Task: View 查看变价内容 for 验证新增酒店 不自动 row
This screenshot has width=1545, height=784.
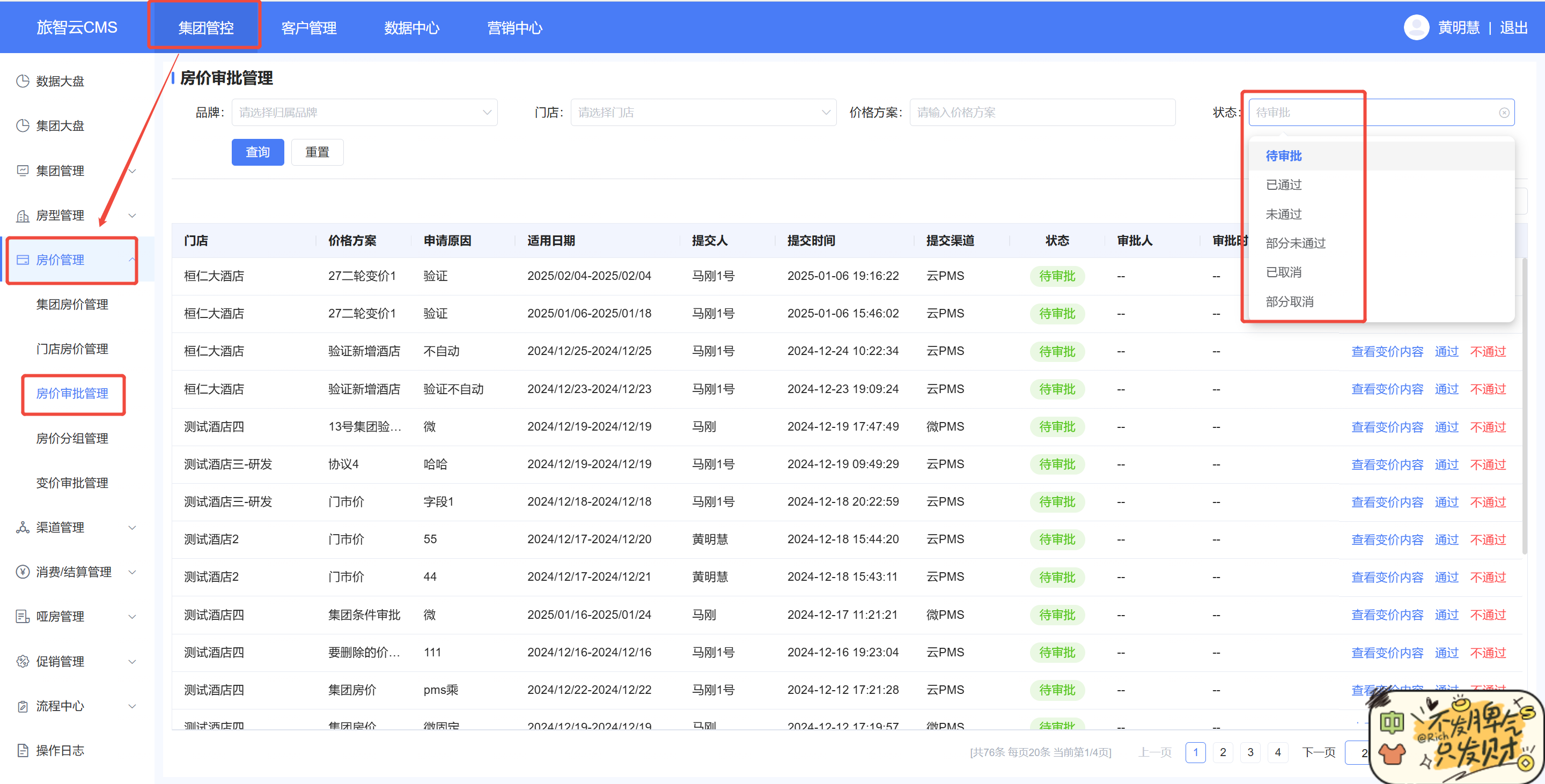Action: click(1387, 352)
